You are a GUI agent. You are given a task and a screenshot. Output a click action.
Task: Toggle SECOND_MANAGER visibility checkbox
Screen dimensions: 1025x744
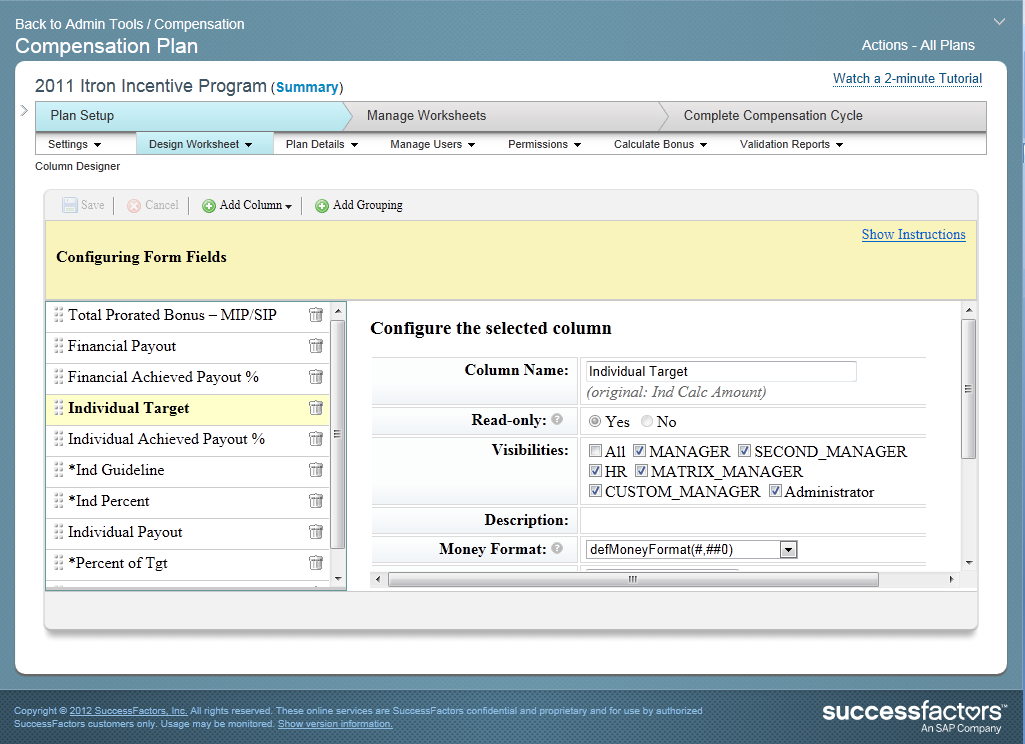tap(745, 450)
